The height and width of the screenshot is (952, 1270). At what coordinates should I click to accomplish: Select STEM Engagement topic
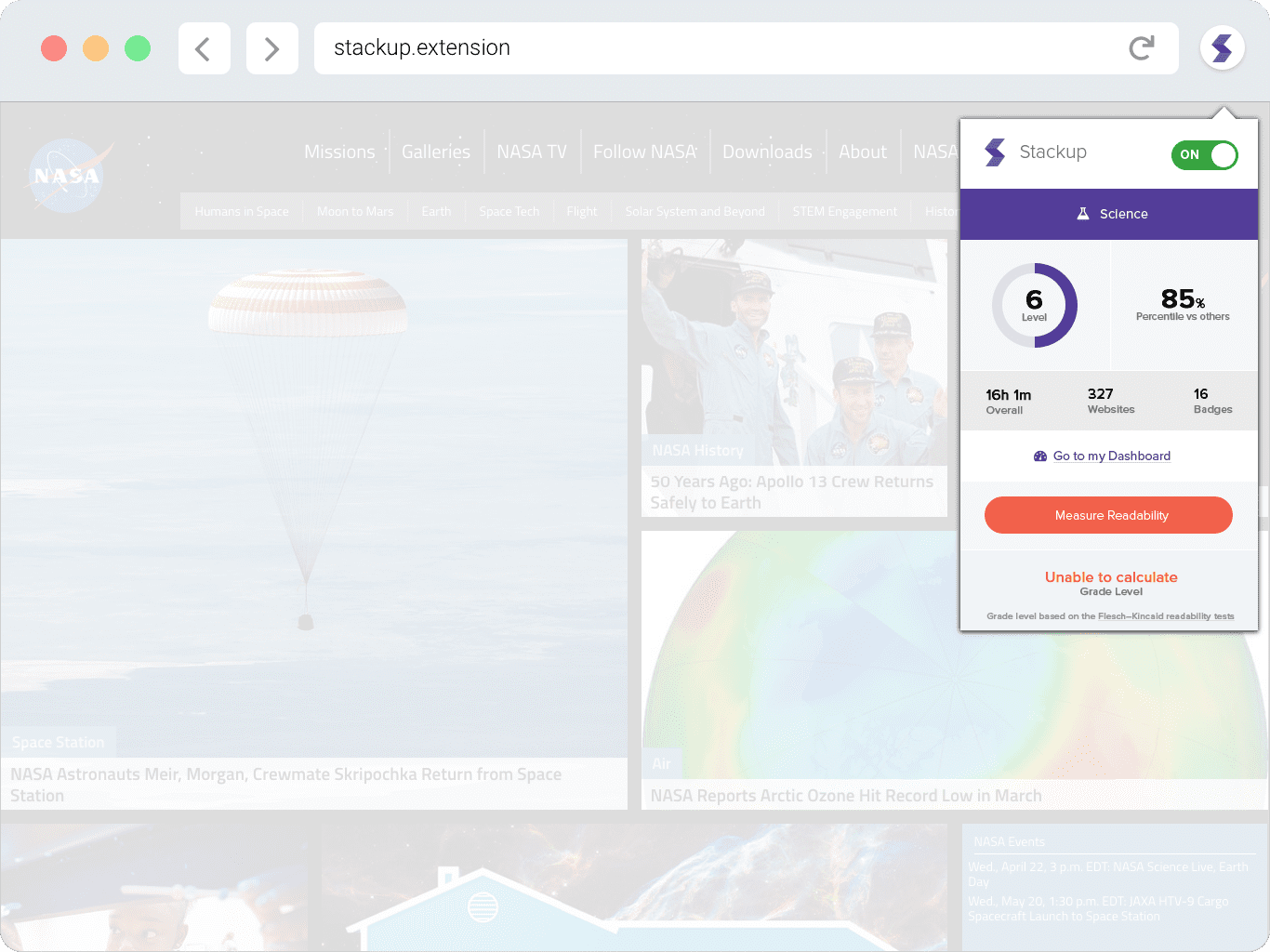(x=845, y=211)
